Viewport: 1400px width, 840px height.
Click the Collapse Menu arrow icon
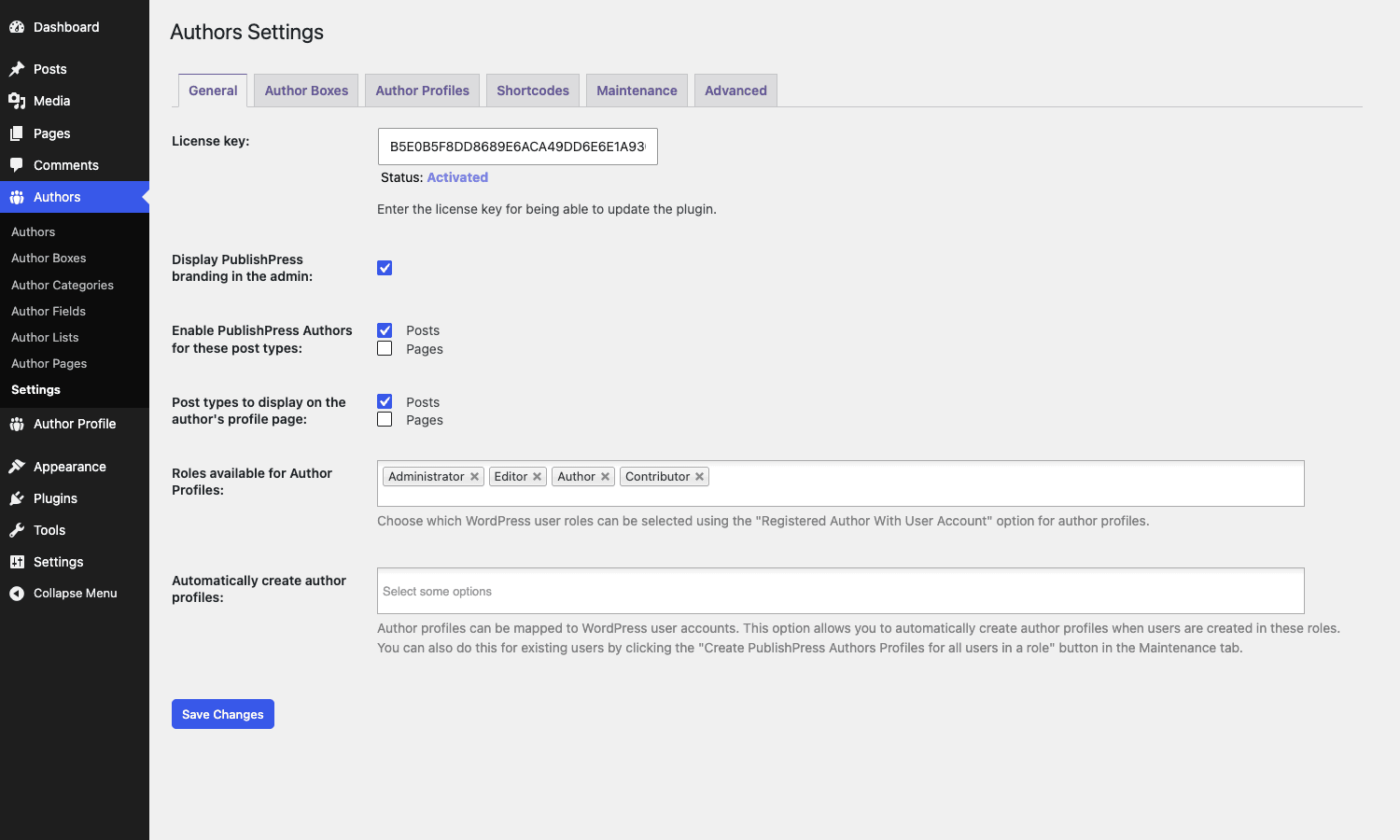click(17, 594)
